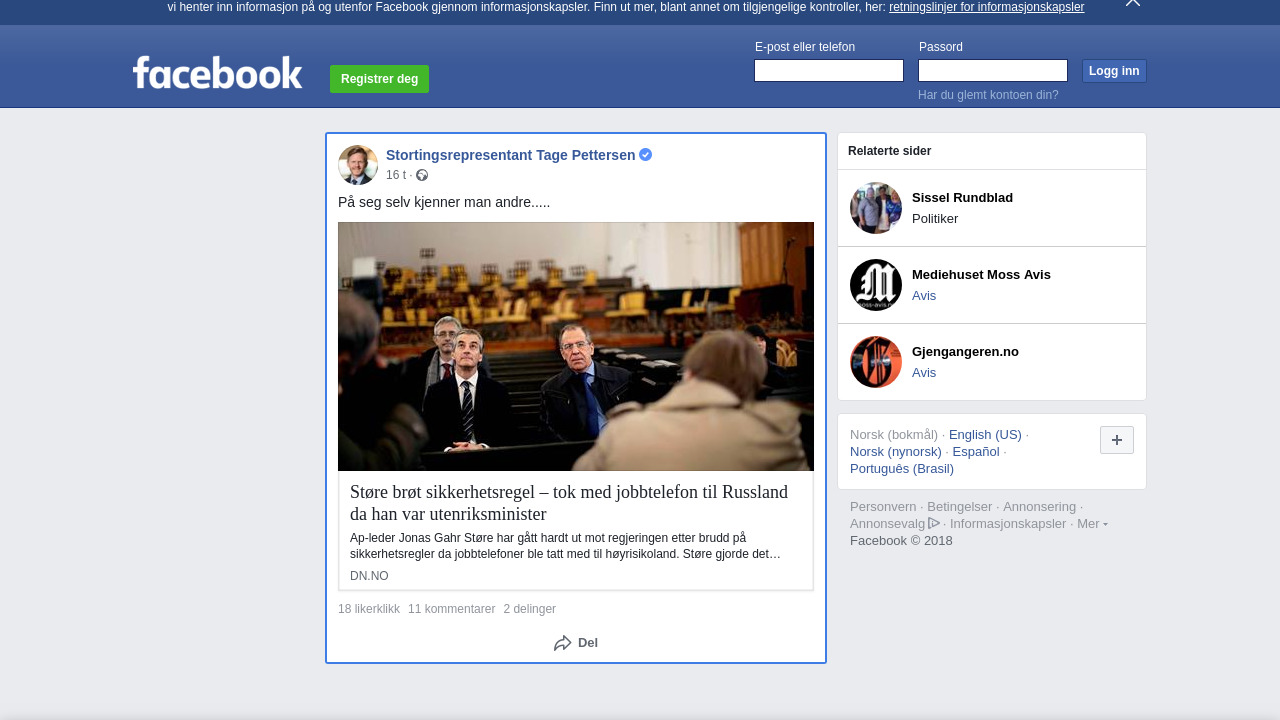Click the Registrer deg button
This screenshot has height=720, width=1280.
point(379,79)
